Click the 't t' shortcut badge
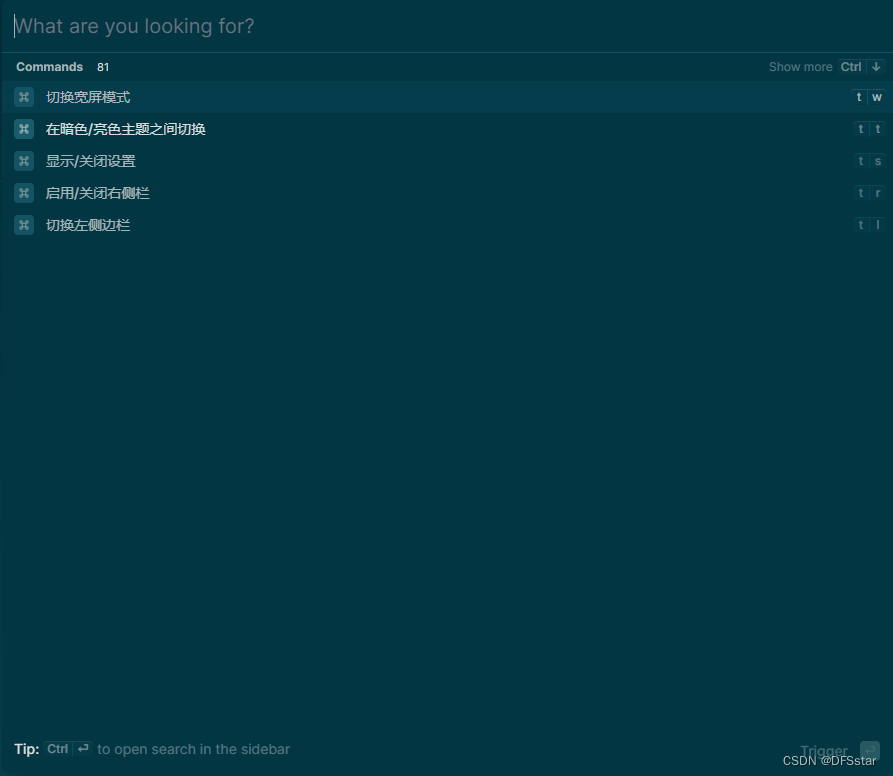Viewport: 893px width, 776px height. coord(869,129)
